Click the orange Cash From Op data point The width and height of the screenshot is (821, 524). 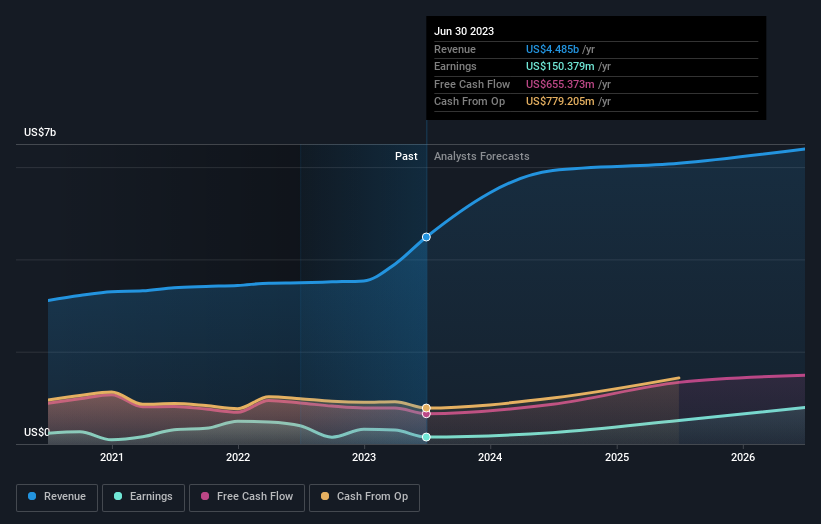[426, 408]
